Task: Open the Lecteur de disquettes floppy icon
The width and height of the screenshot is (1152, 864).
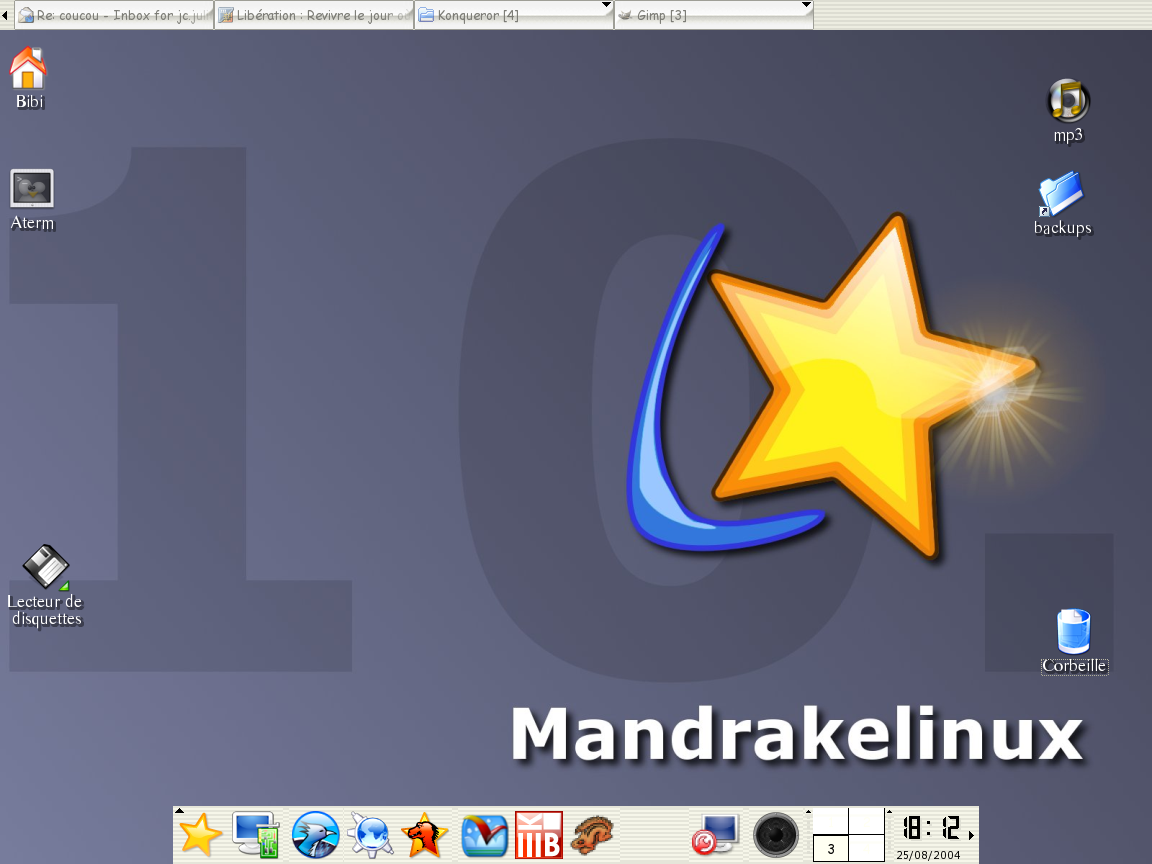Action: [x=46, y=566]
